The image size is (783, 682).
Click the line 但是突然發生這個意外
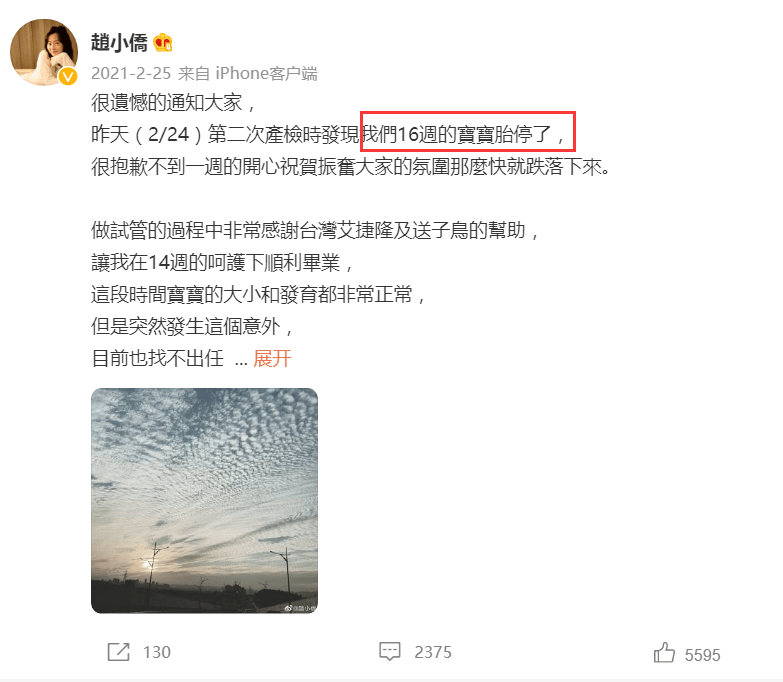[192, 327]
